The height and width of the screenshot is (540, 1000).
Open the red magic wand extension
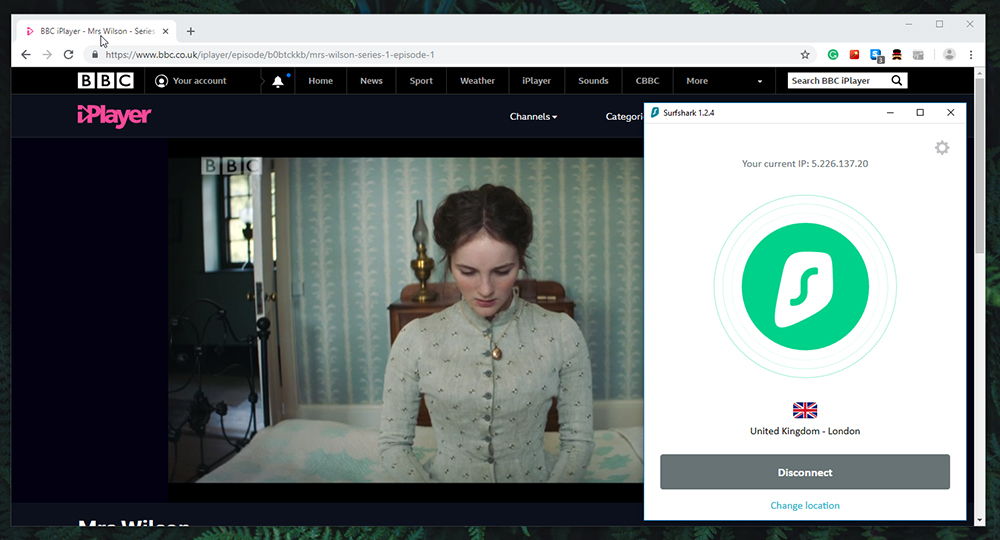coord(855,55)
